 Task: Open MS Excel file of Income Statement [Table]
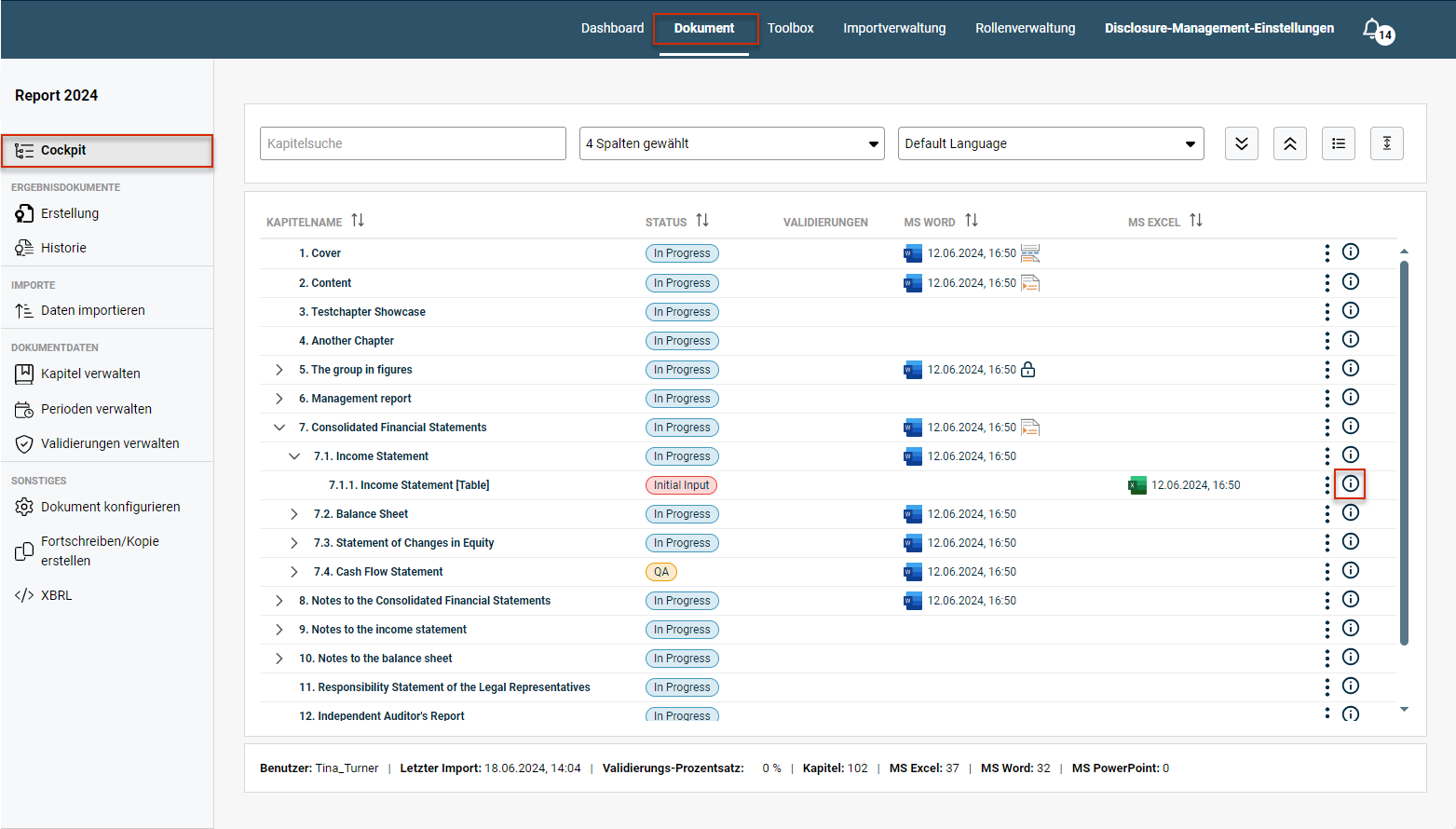[x=1137, y=485]
